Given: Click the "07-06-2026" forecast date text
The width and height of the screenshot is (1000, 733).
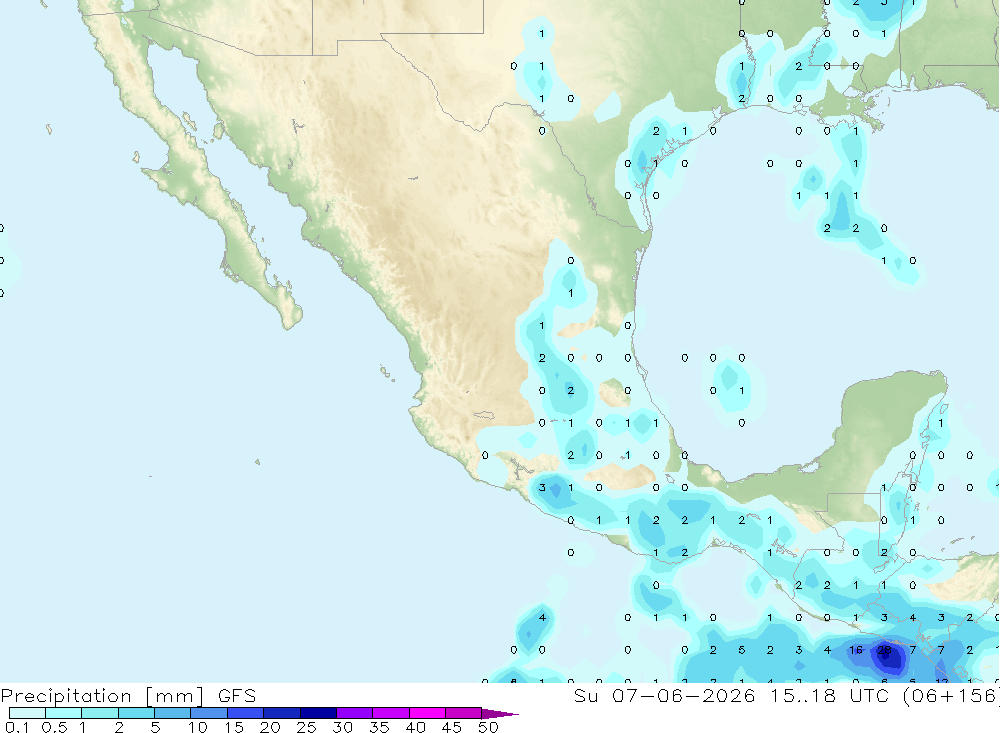Looking at the screenshot, I should [x=684, y=695].
